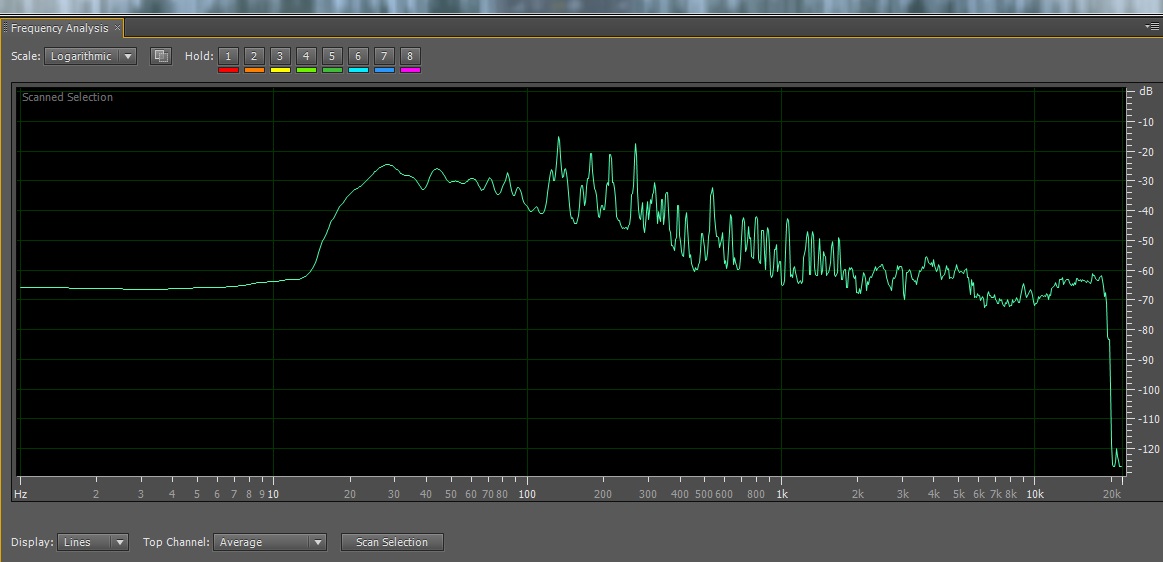Image resolution: width=1163 pixels, height=562 pixels.
Task: Open the Scale Logarithmic dropdown
Action: click(x=90, y=56)
